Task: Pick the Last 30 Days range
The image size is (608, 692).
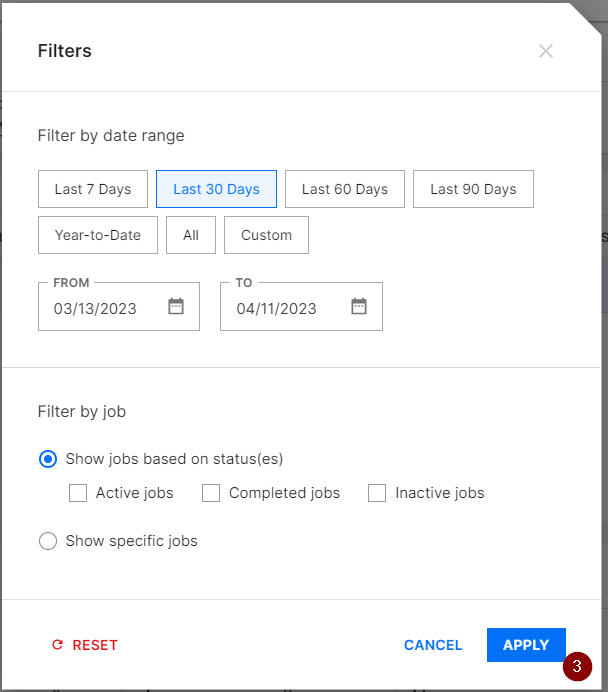Action: (x=216, y=189)
